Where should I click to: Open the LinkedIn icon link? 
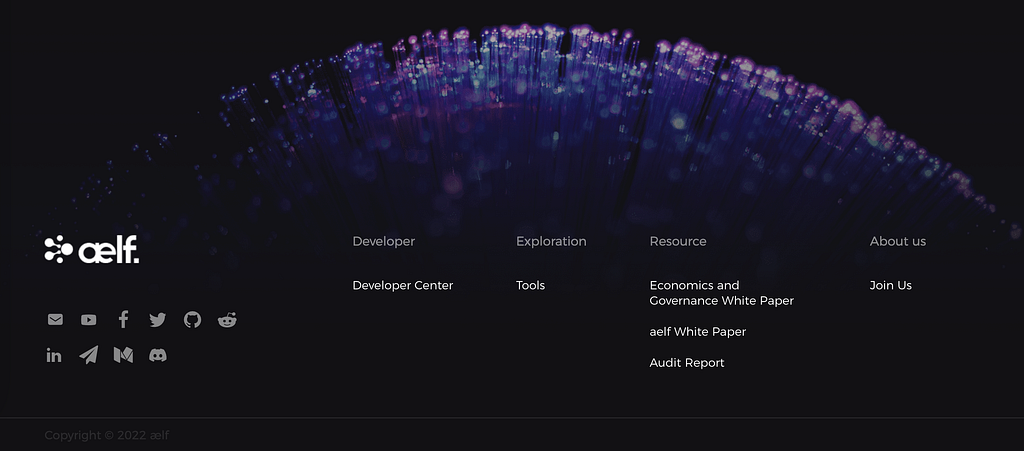point(54,355)
